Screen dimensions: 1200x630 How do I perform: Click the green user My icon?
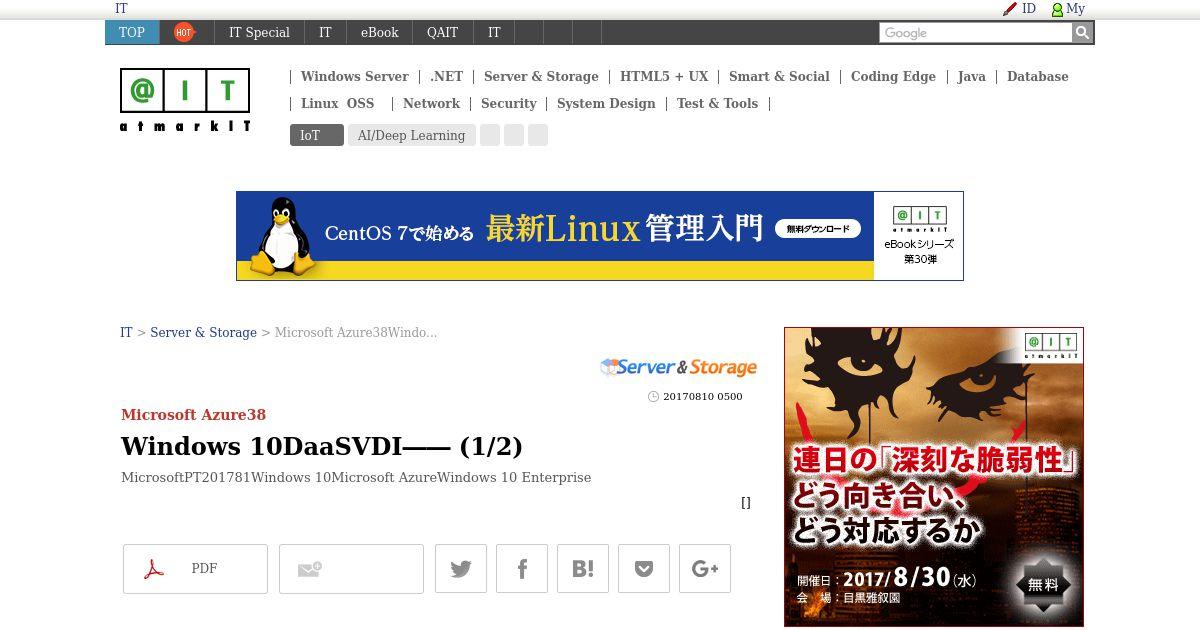click(x=1057, y=9)
